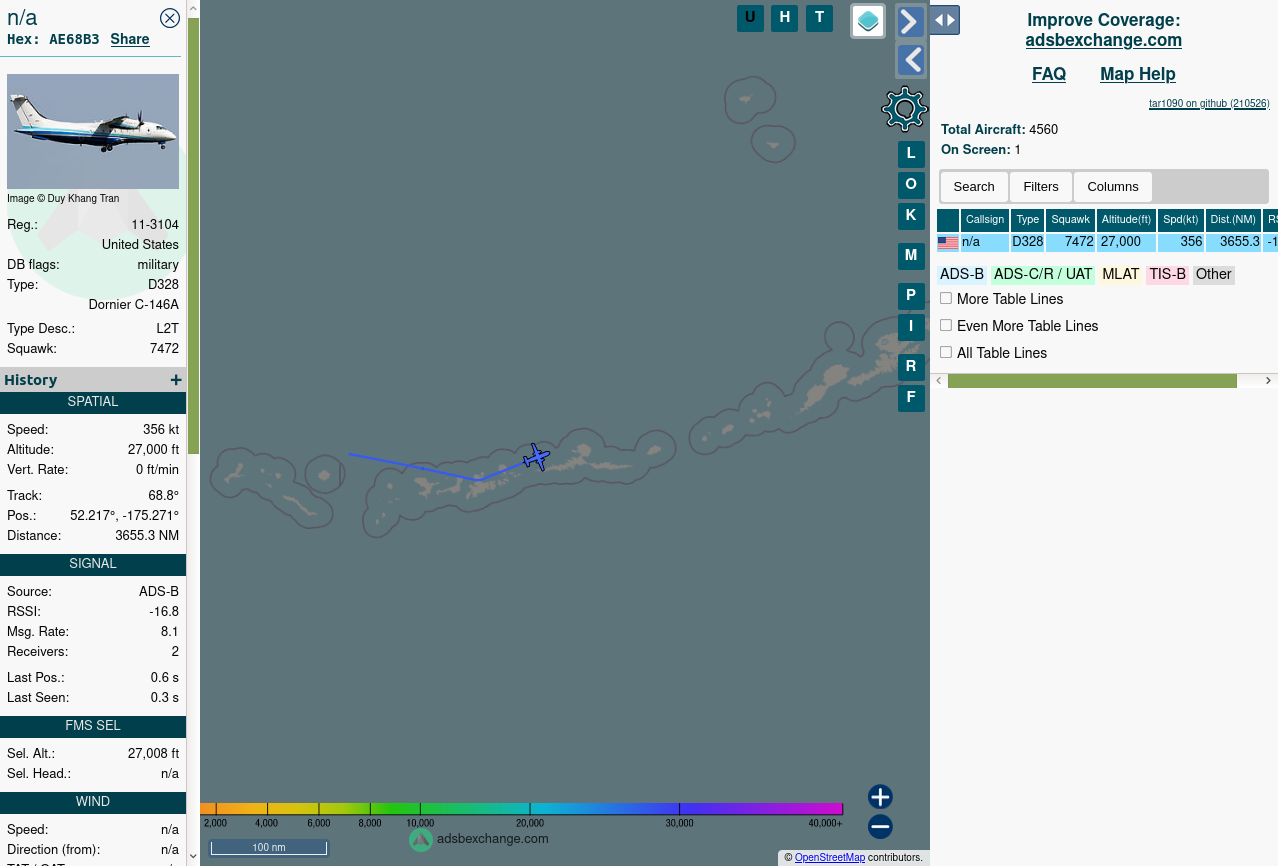Toggle the L map option
This screenshot has width=1278, height=866.
(911, 154)
